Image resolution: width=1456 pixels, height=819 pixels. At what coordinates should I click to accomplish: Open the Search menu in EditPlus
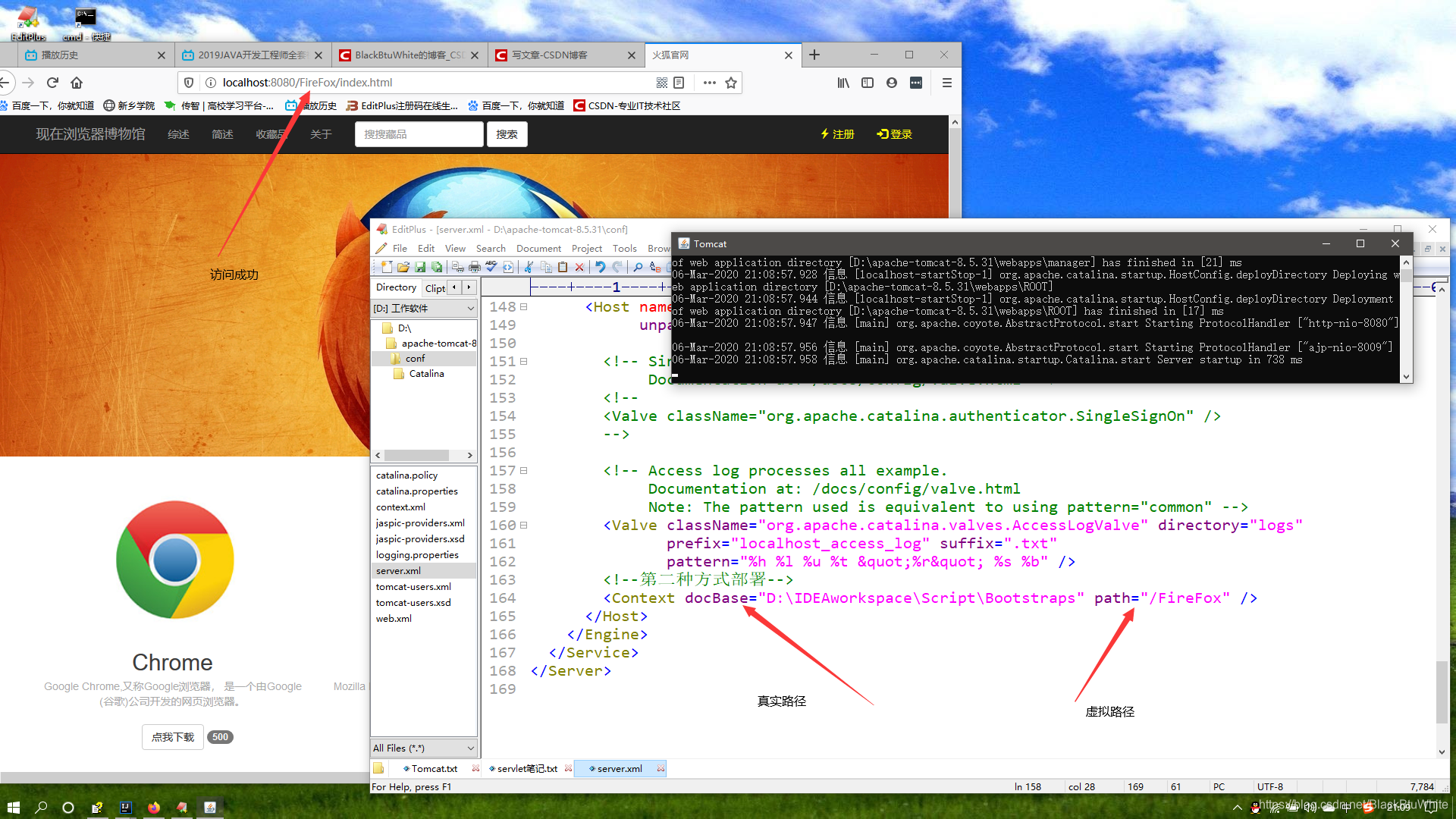[x=491, y=248]
